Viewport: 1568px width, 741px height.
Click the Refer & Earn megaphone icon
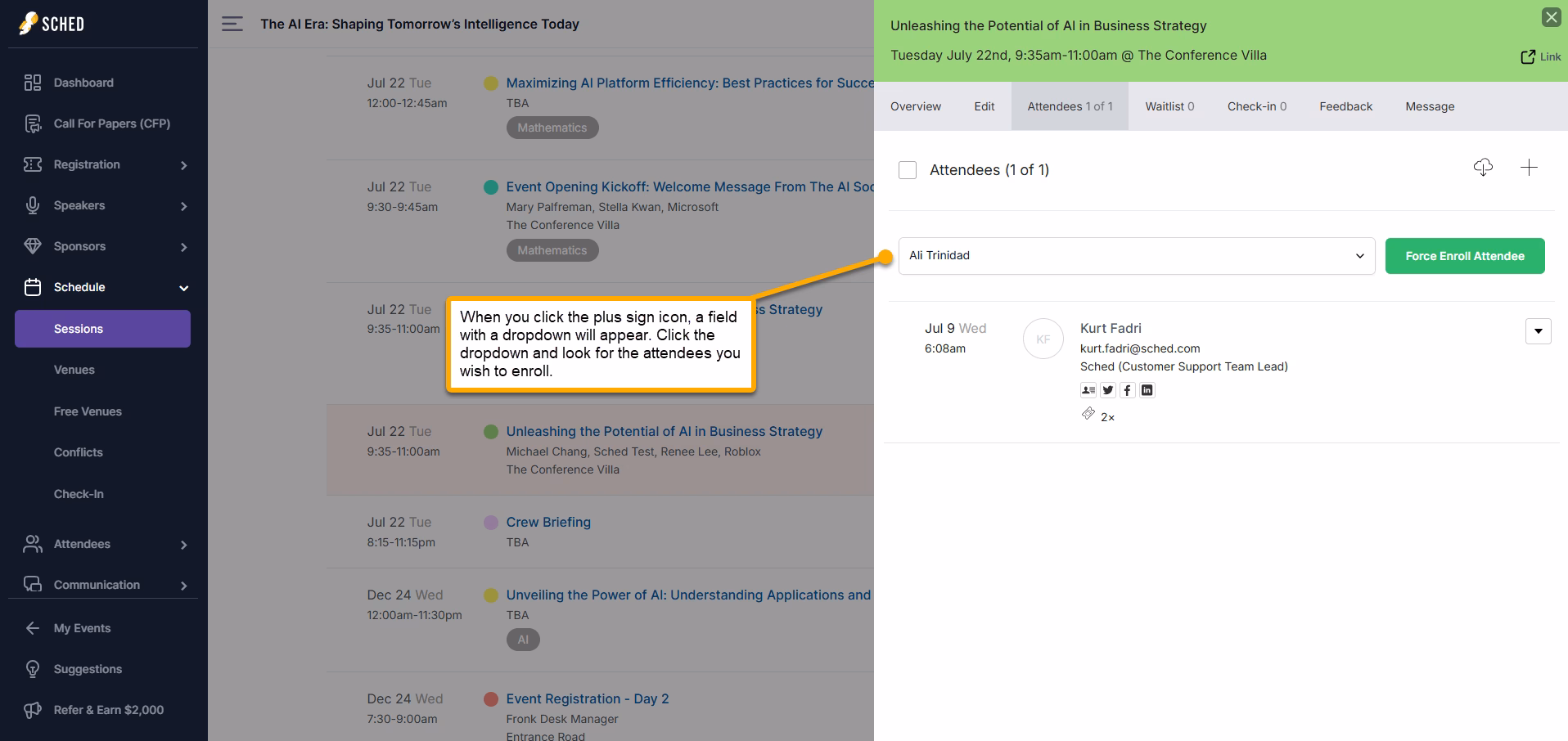[33, 710]
